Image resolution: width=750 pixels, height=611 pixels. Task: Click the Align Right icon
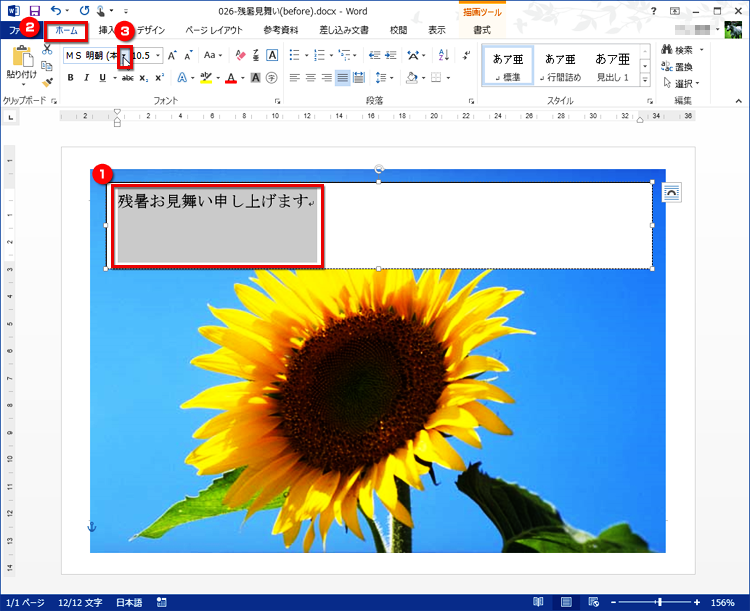(327, 78)
